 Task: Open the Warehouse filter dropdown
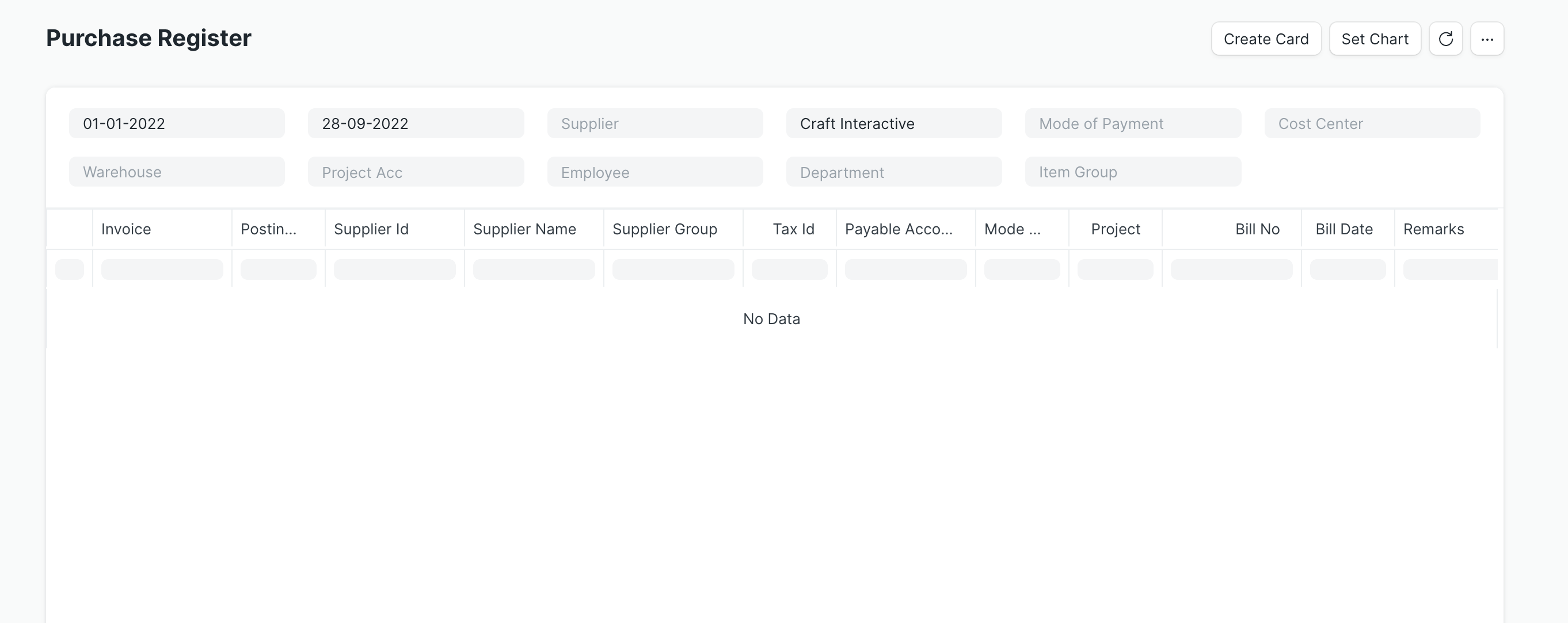tap(177, 172)
